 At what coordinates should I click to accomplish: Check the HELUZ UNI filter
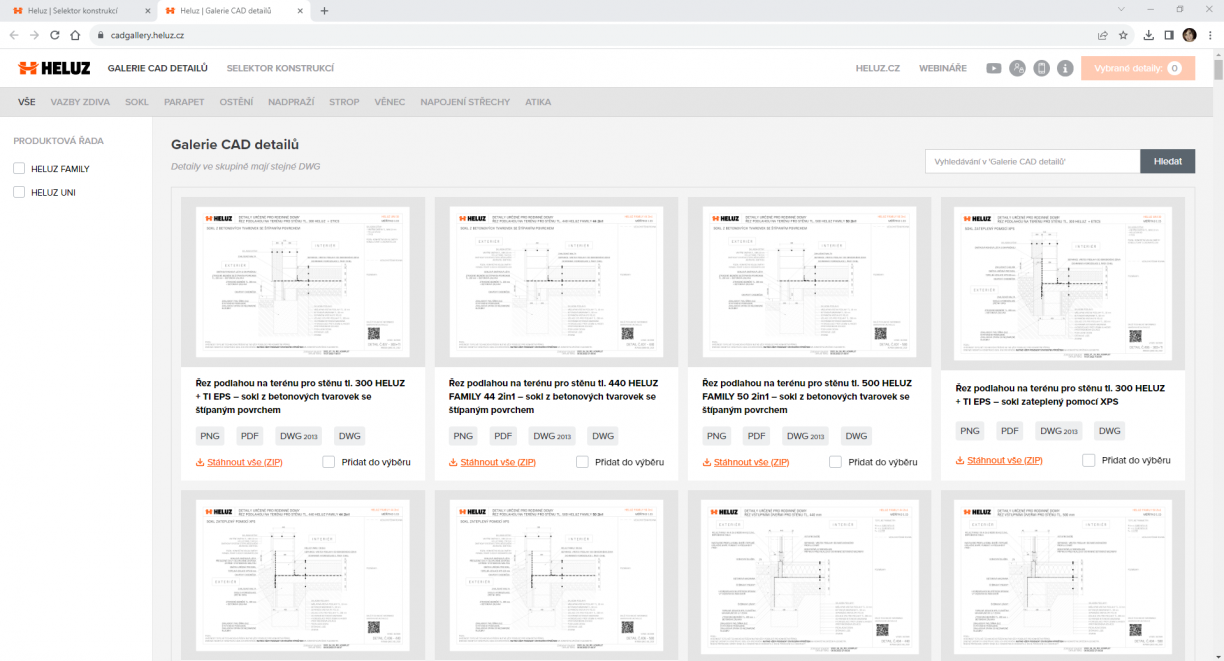[19, 192]
